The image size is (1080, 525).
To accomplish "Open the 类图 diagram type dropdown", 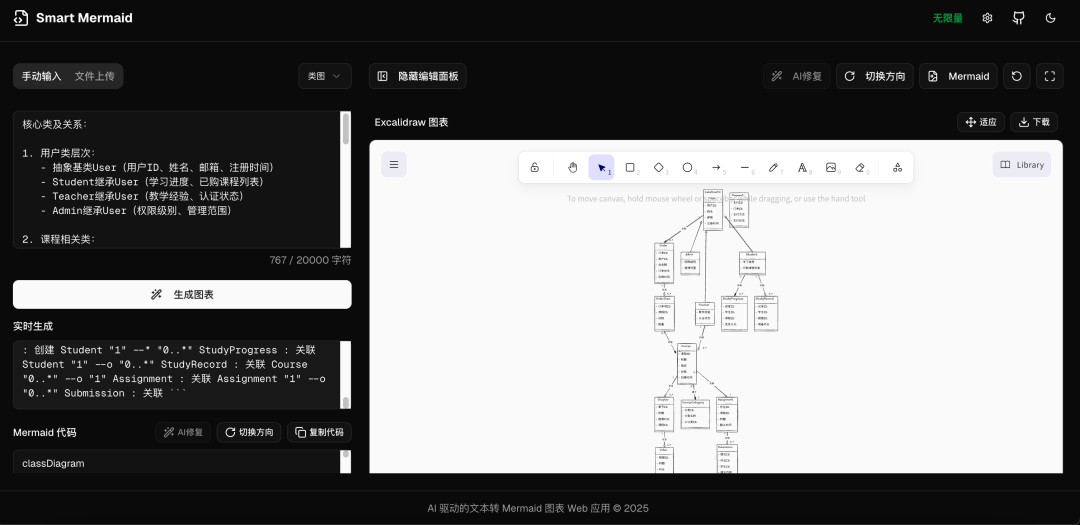I will point(324,76).
